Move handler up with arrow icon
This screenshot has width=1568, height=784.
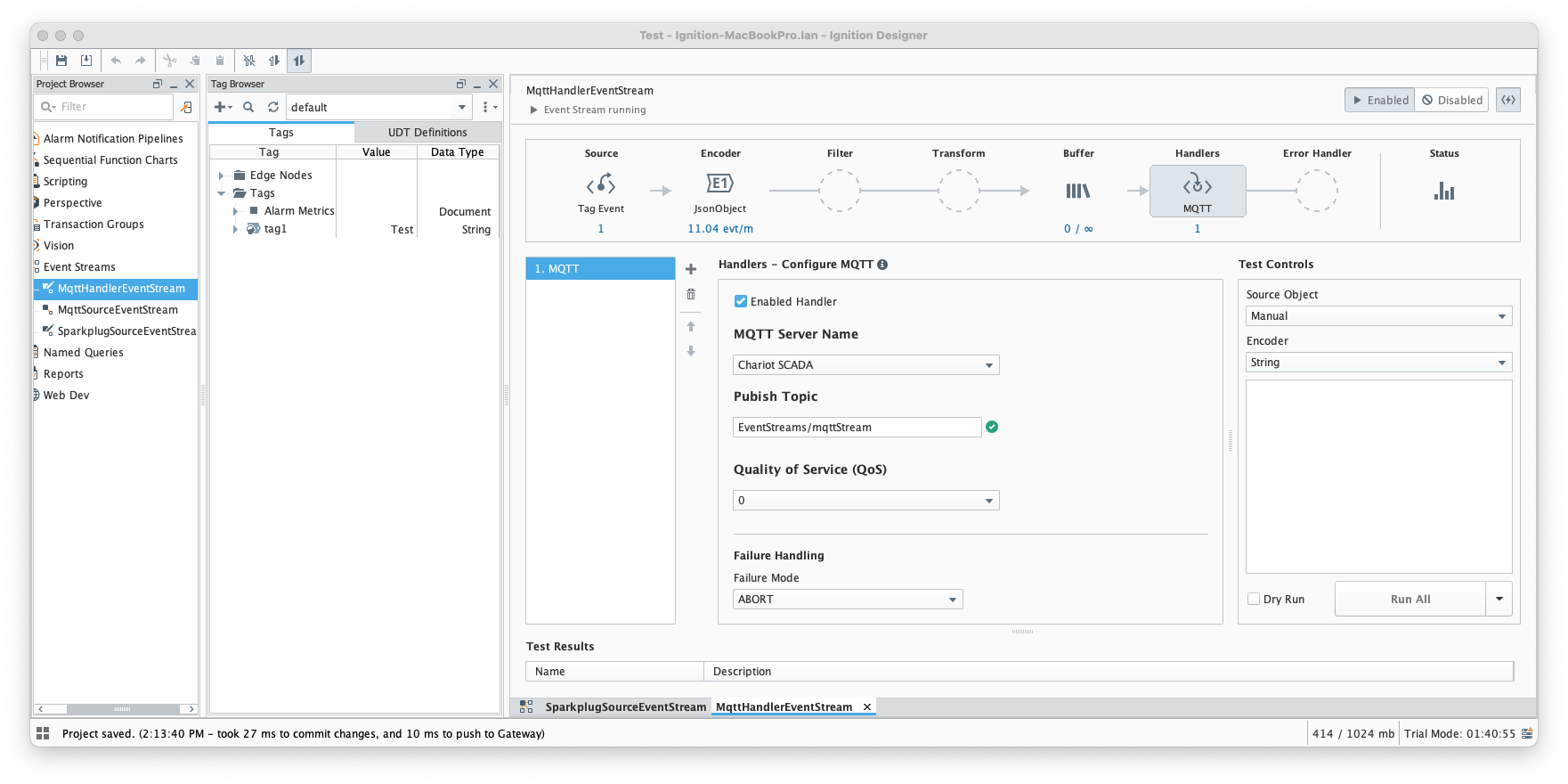point(691,326)
